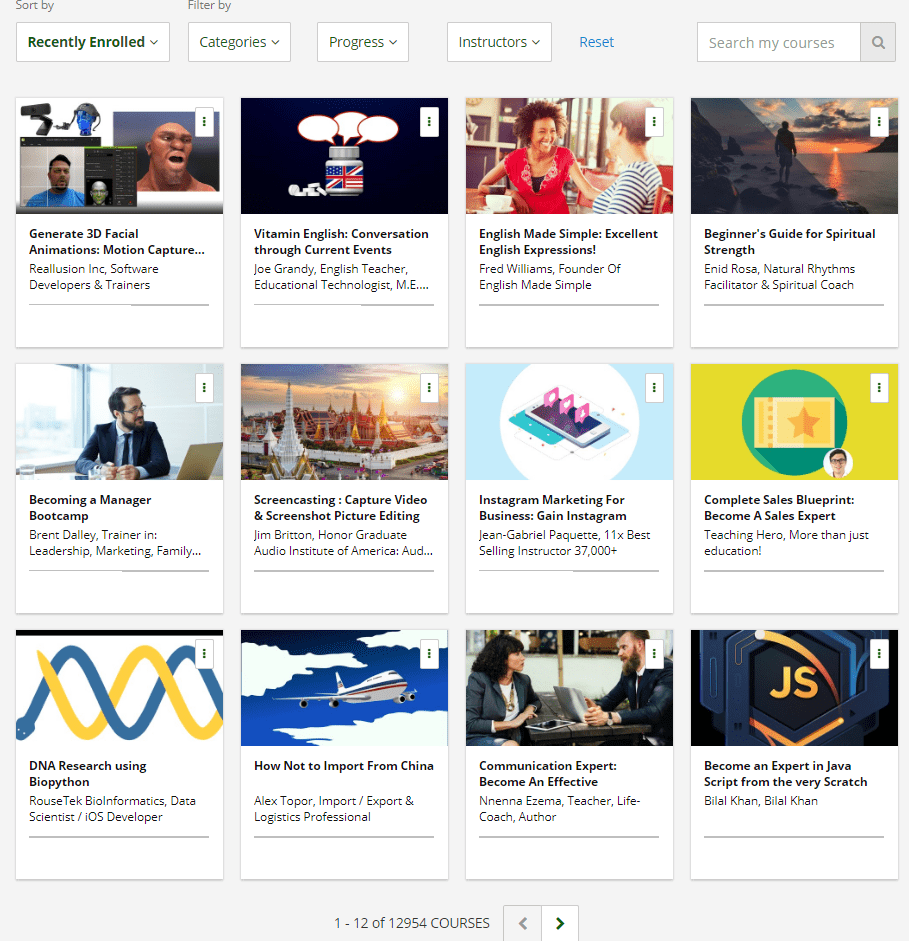909x941 pixels.
Task: Click the search magnifier icon button
Action: (x=877, y=42)
